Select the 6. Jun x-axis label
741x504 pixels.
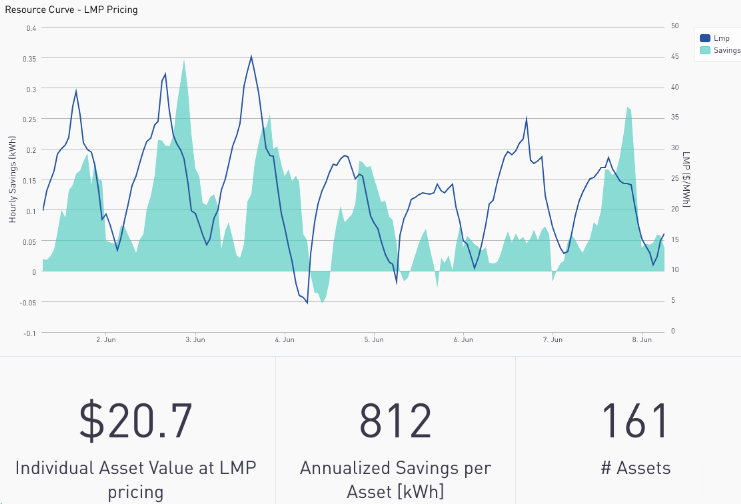coord(462,340)
